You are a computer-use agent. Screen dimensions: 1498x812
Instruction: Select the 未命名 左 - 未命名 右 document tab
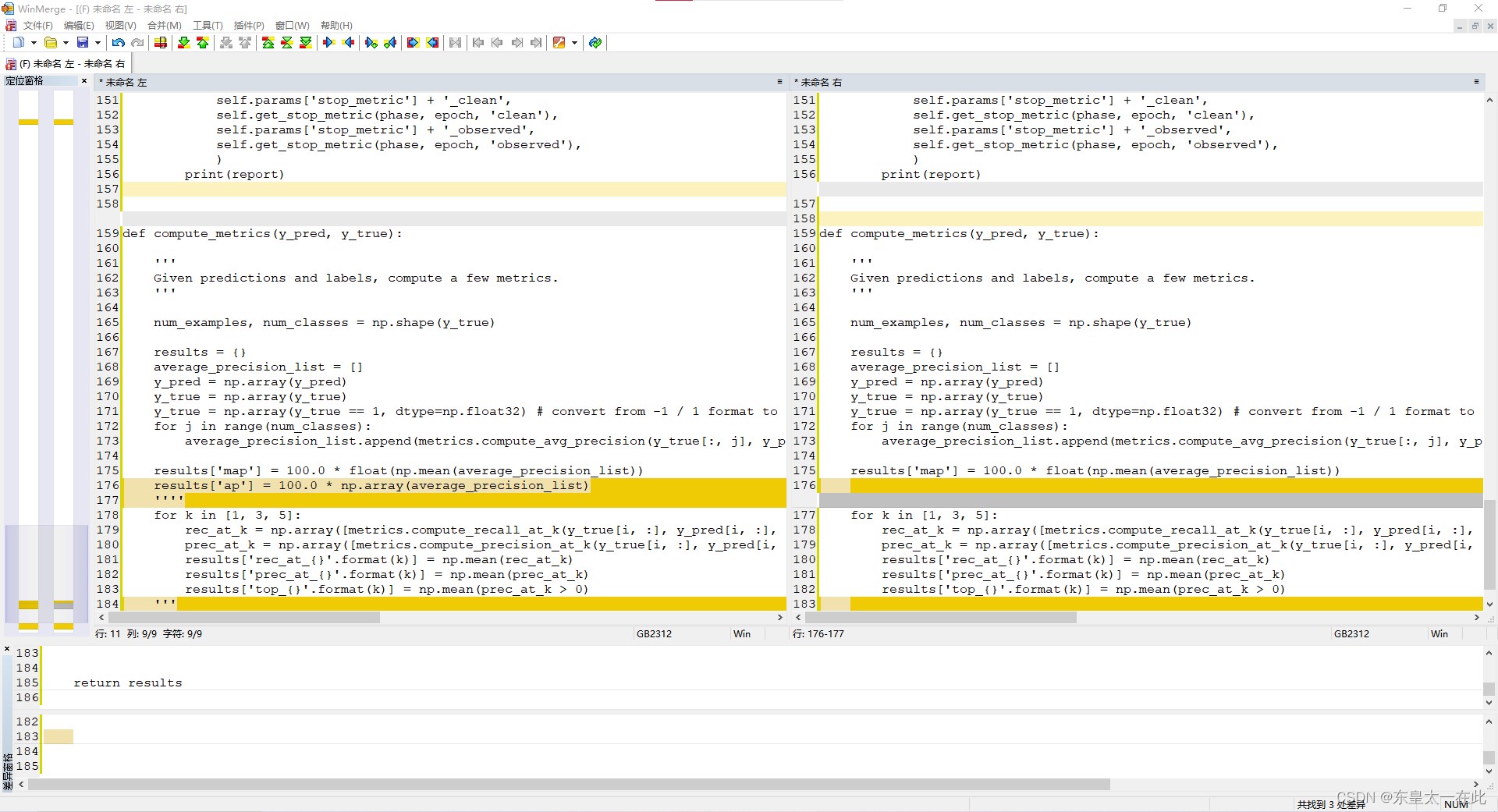[66, 64]
